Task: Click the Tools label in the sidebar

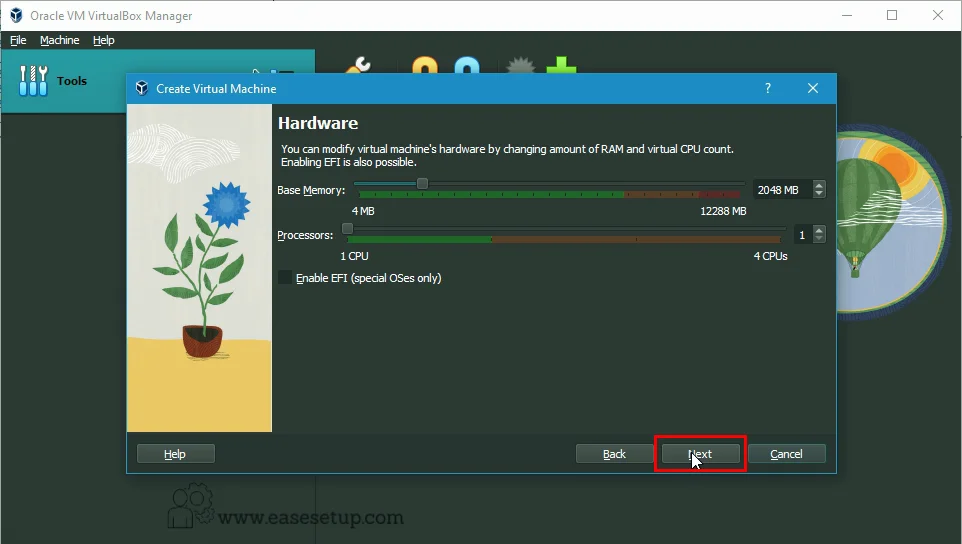Action: click(72, 81)
